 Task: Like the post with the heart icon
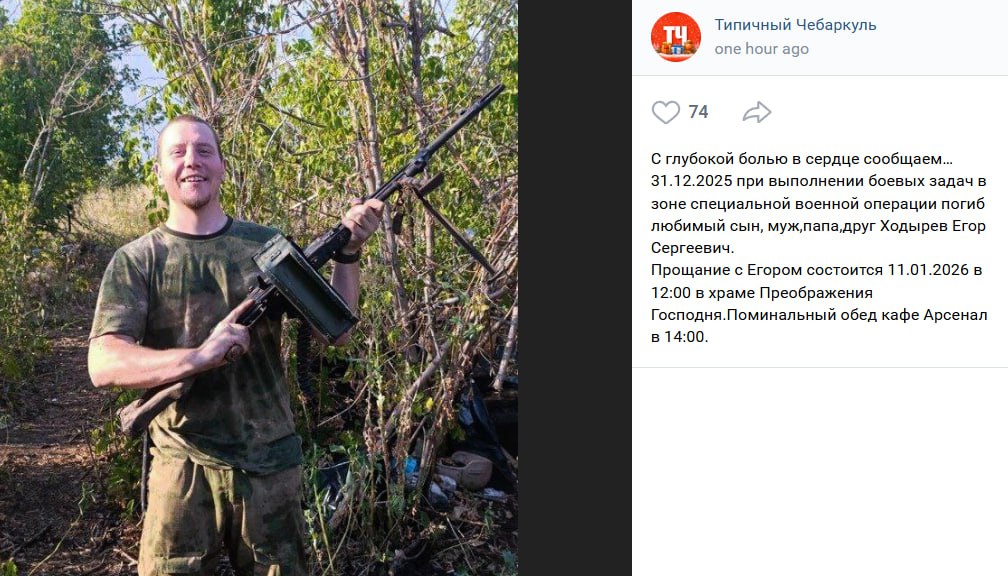coord(665,112)
